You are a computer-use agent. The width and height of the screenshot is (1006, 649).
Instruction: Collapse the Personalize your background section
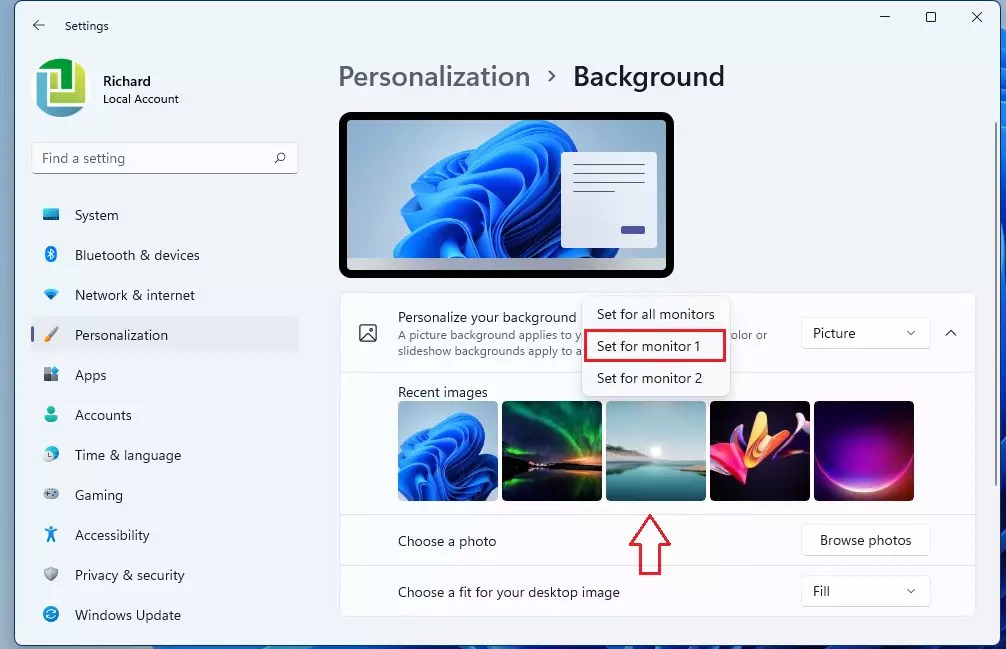point(950,333)
